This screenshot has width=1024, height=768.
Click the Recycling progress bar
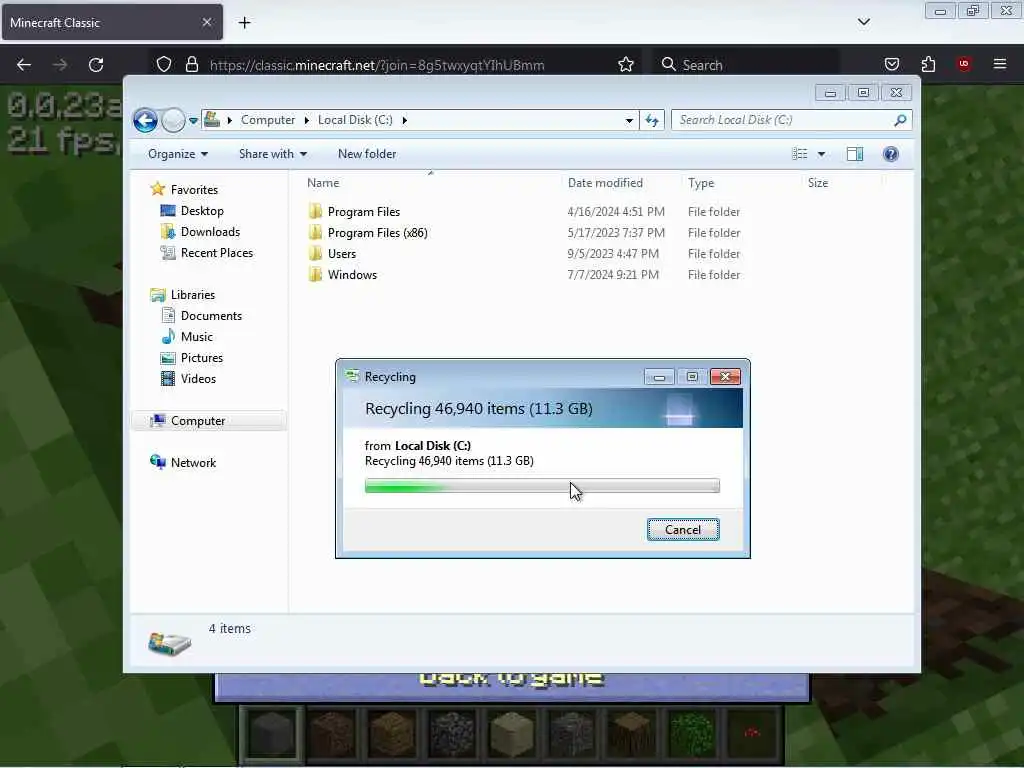pyautogui.click(x=542, y=486)
